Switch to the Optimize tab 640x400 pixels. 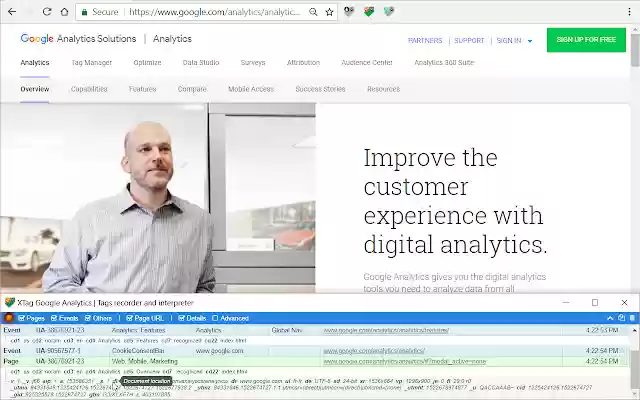click(147, 63)
